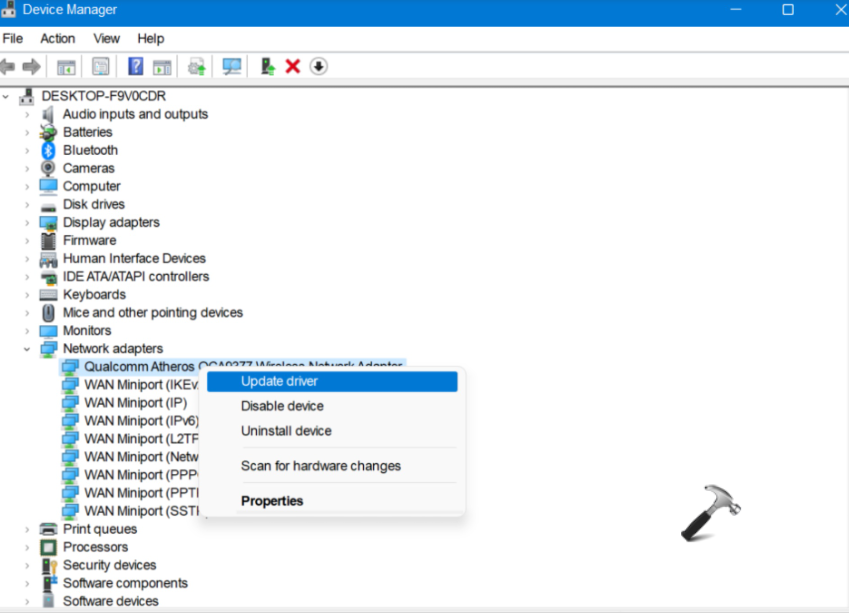
Task: Click the Audio inputs and outputs speaker icon
Action: point(48,114)
